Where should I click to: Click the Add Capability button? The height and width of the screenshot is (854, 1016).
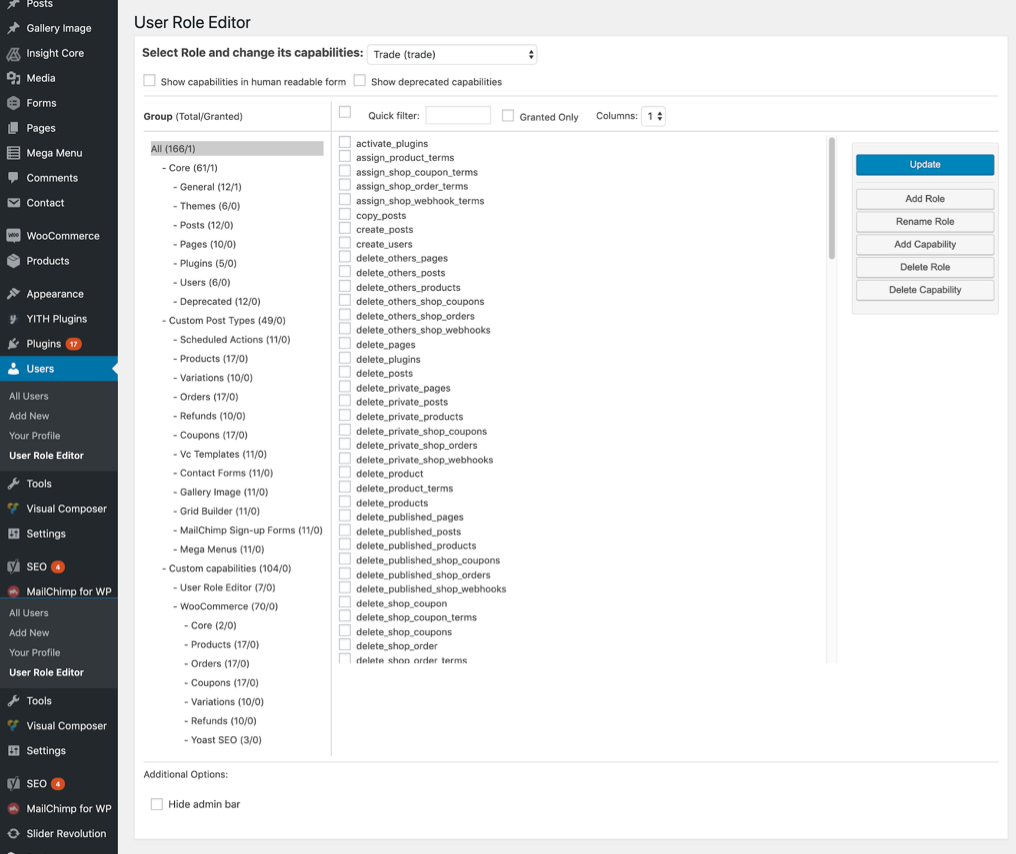925,244
